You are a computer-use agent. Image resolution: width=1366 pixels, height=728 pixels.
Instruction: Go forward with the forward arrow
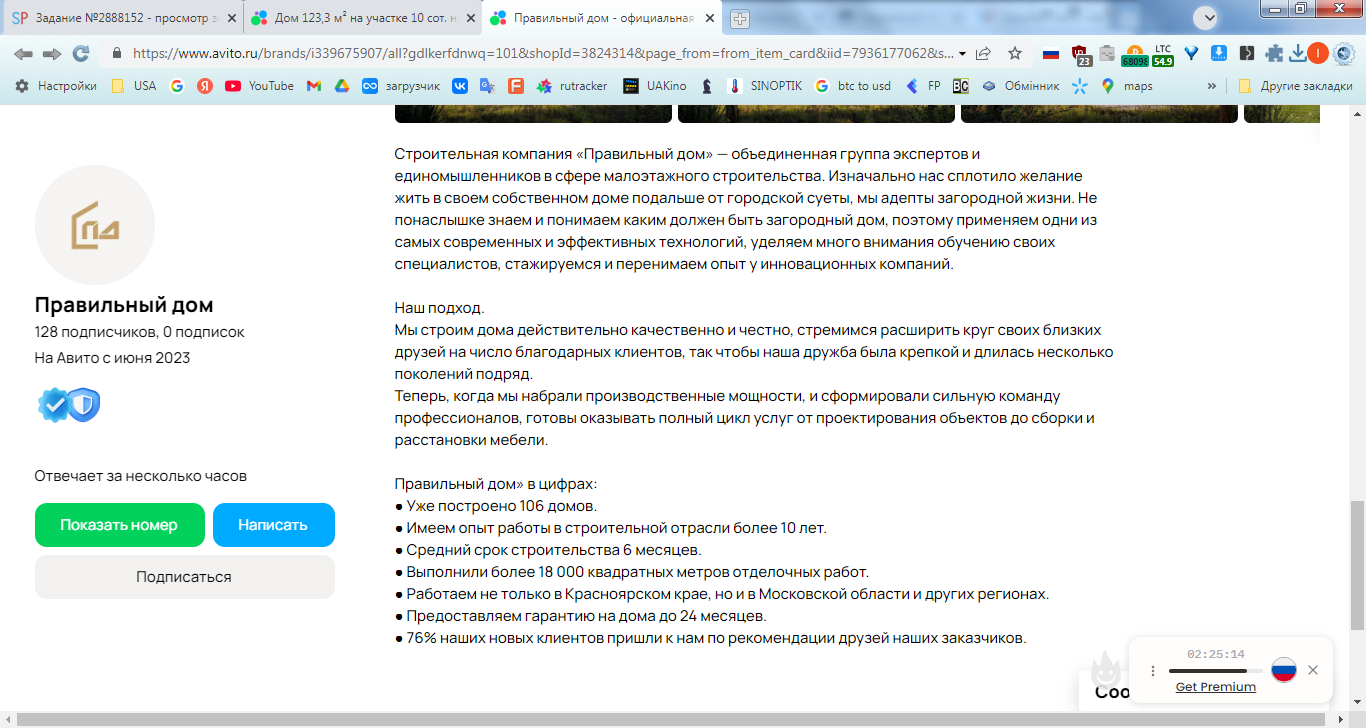point(52,54)
